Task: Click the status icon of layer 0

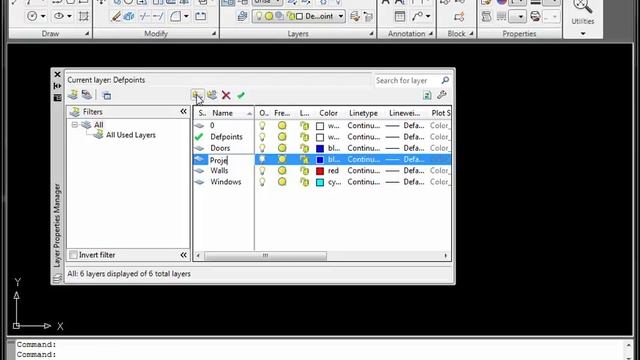Action: pos(200,126)
